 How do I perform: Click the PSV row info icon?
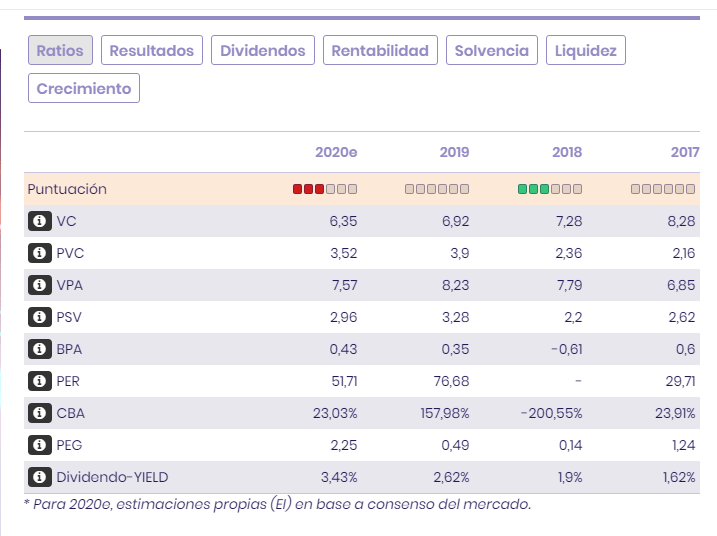39,317
